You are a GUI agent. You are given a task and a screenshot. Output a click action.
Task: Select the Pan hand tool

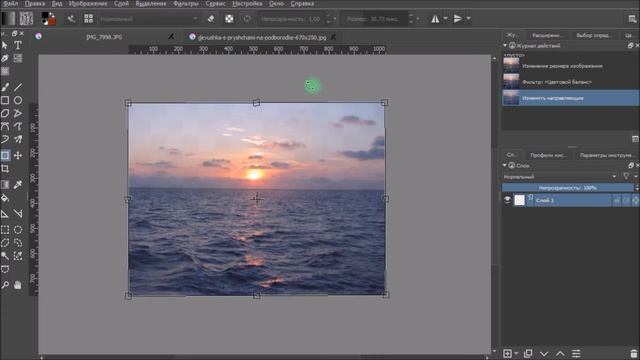click(x=18, y=285)
